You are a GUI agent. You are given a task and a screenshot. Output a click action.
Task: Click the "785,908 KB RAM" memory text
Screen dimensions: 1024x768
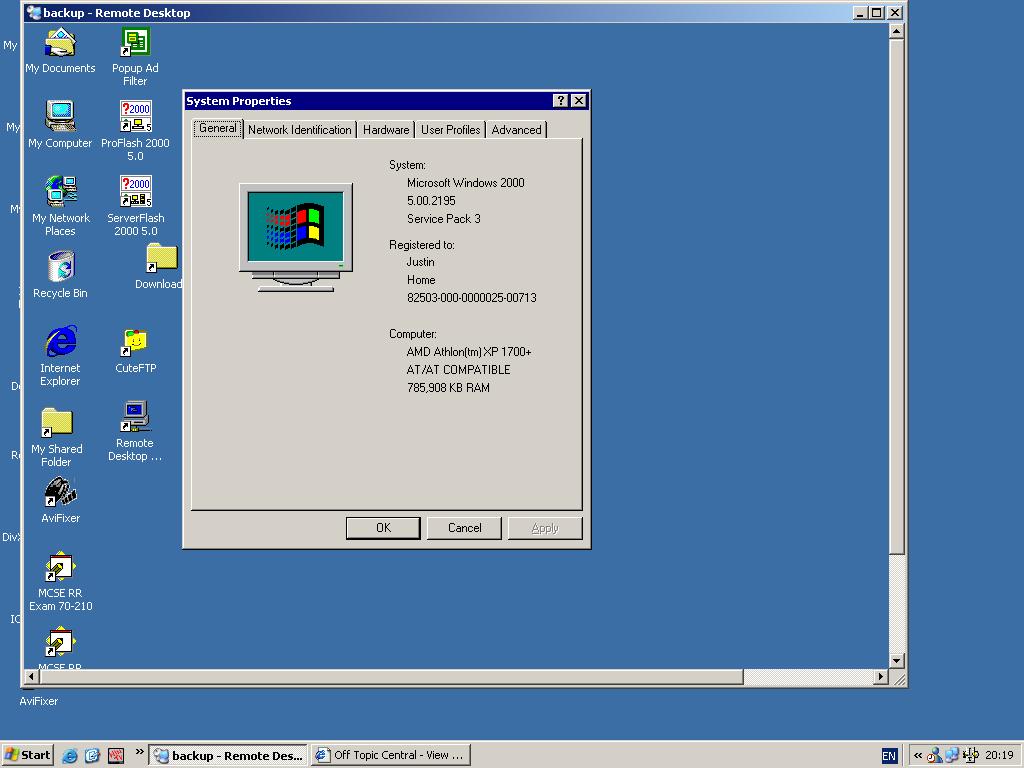click(x=448, y=388)
